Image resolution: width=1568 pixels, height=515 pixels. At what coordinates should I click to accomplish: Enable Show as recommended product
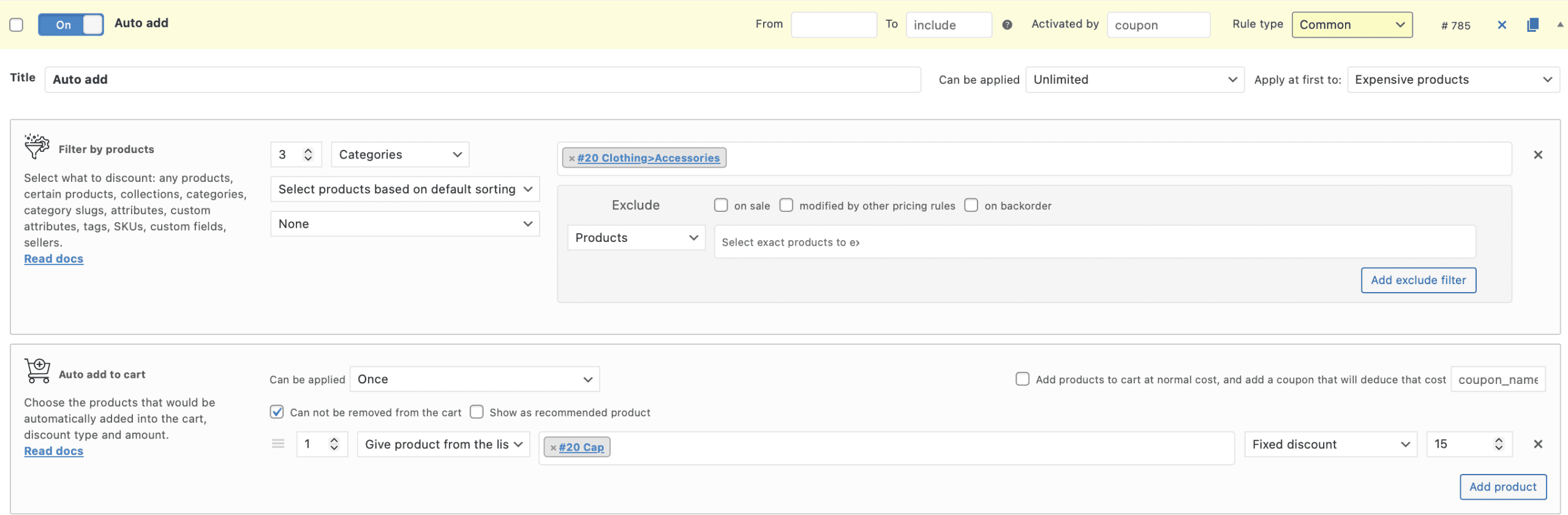(x=477, y=412)
